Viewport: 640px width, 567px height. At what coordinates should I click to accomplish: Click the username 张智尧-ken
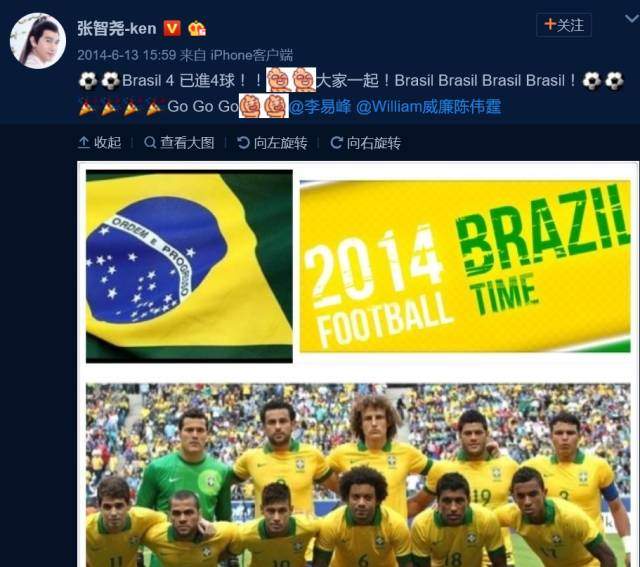tap(117, 29)
